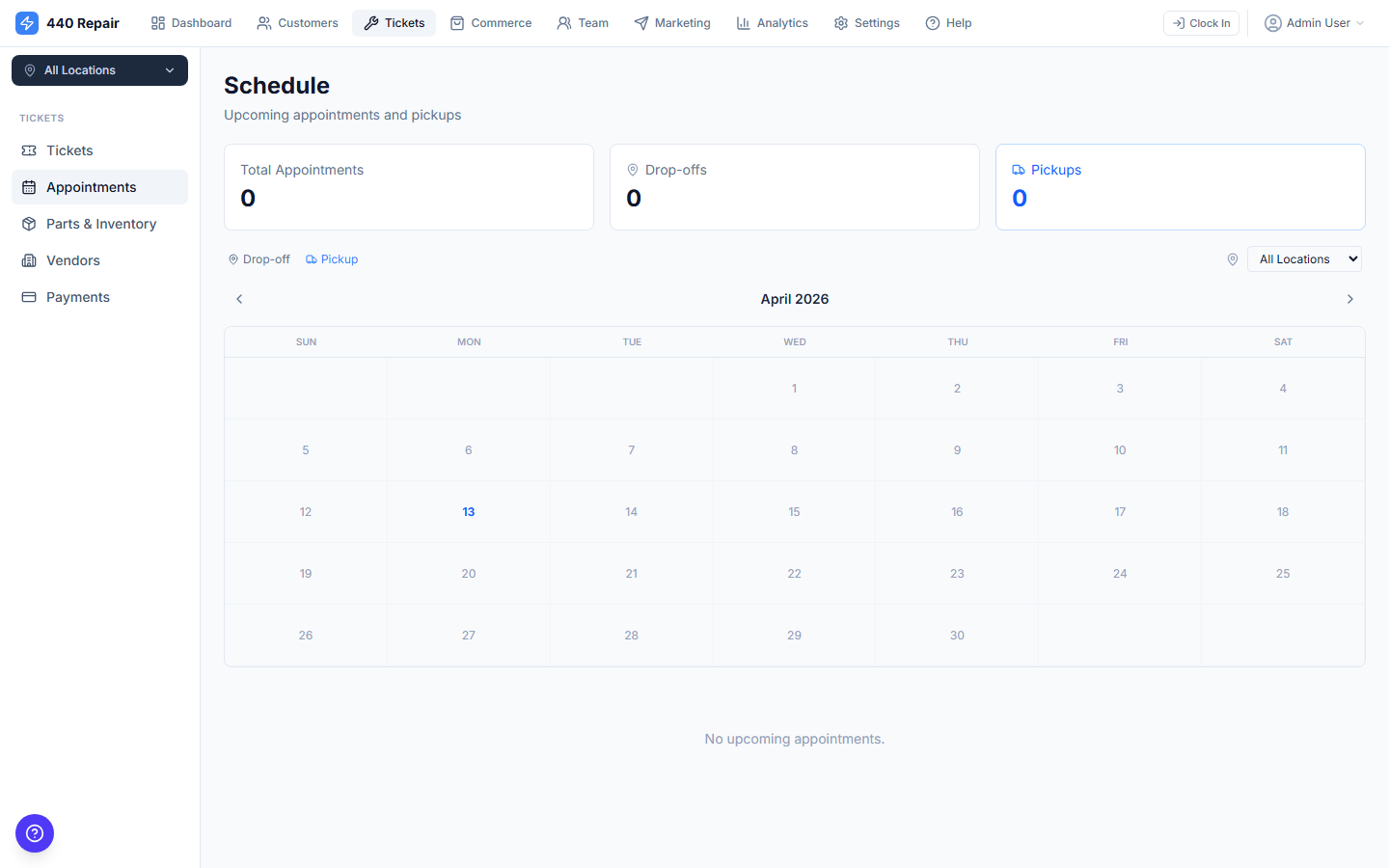Screen dimensions: 1389x868
Task: Switch the calendar to Pickup view
Action: point(332,258)
